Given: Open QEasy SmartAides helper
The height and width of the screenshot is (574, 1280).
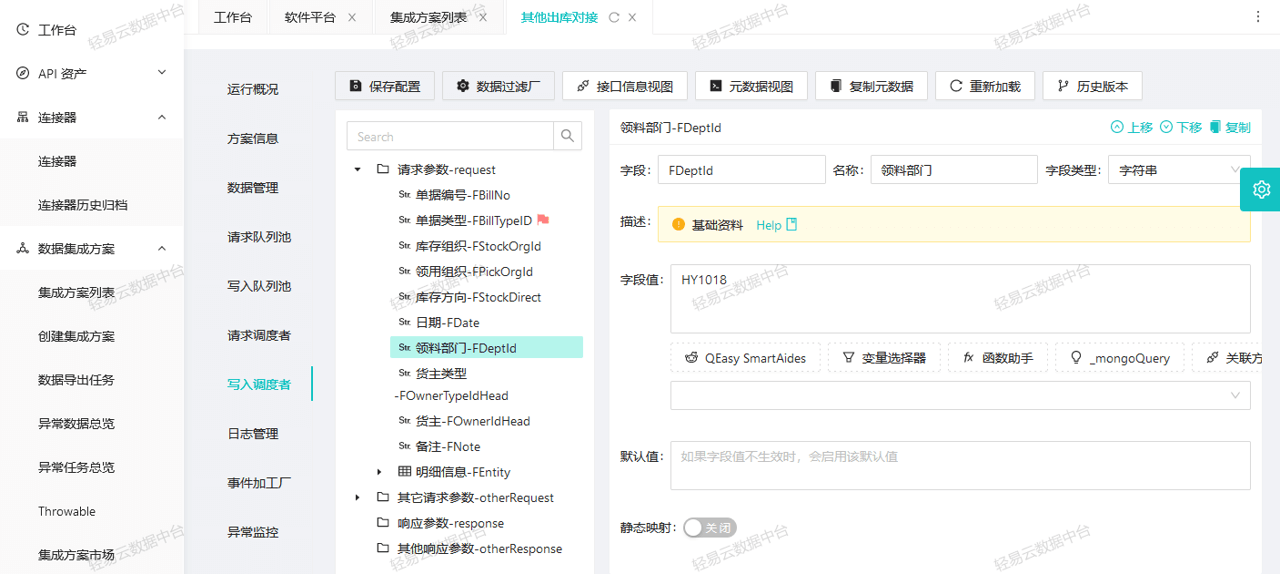Looking at the screenshot, I should pos(745,357).
